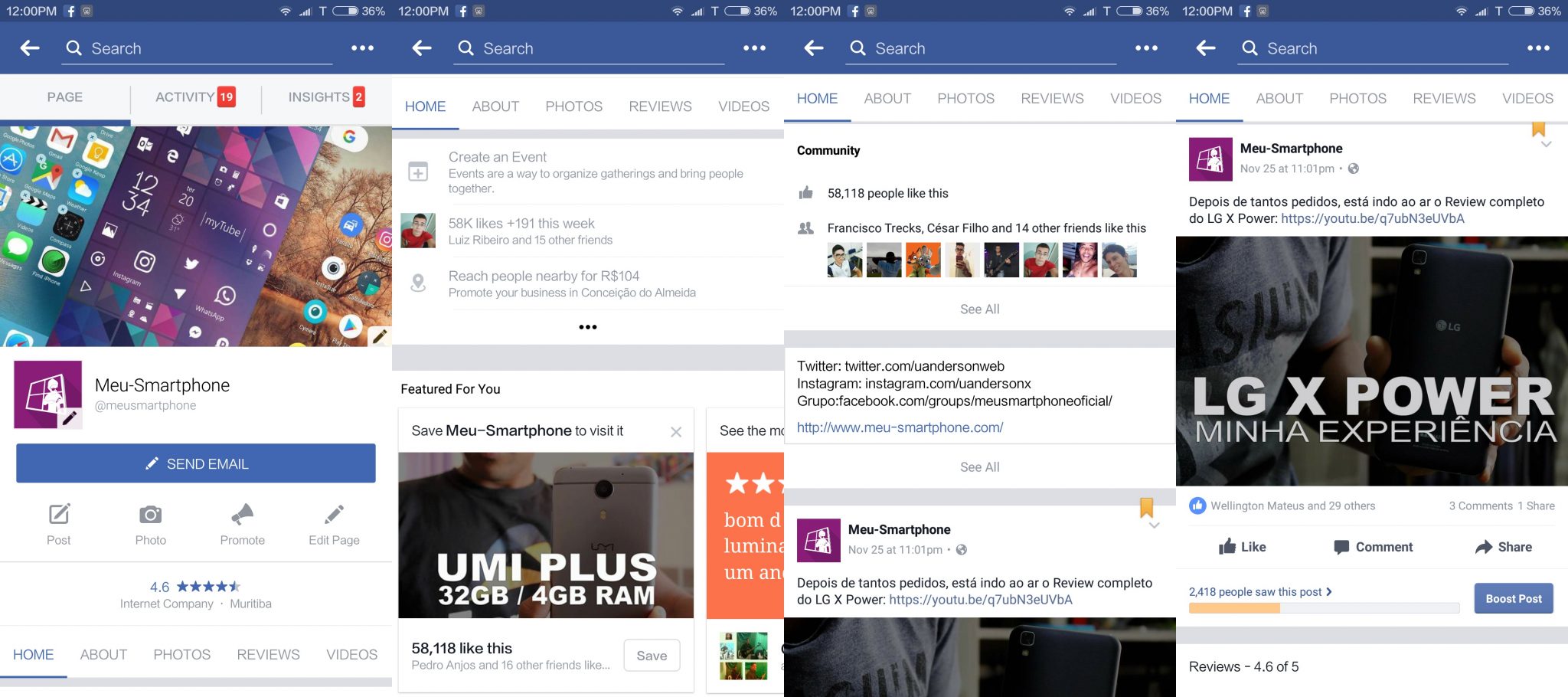Tap the Post compose icon
This screenshot has width=1568, height=697.
(x=59, y=514)
